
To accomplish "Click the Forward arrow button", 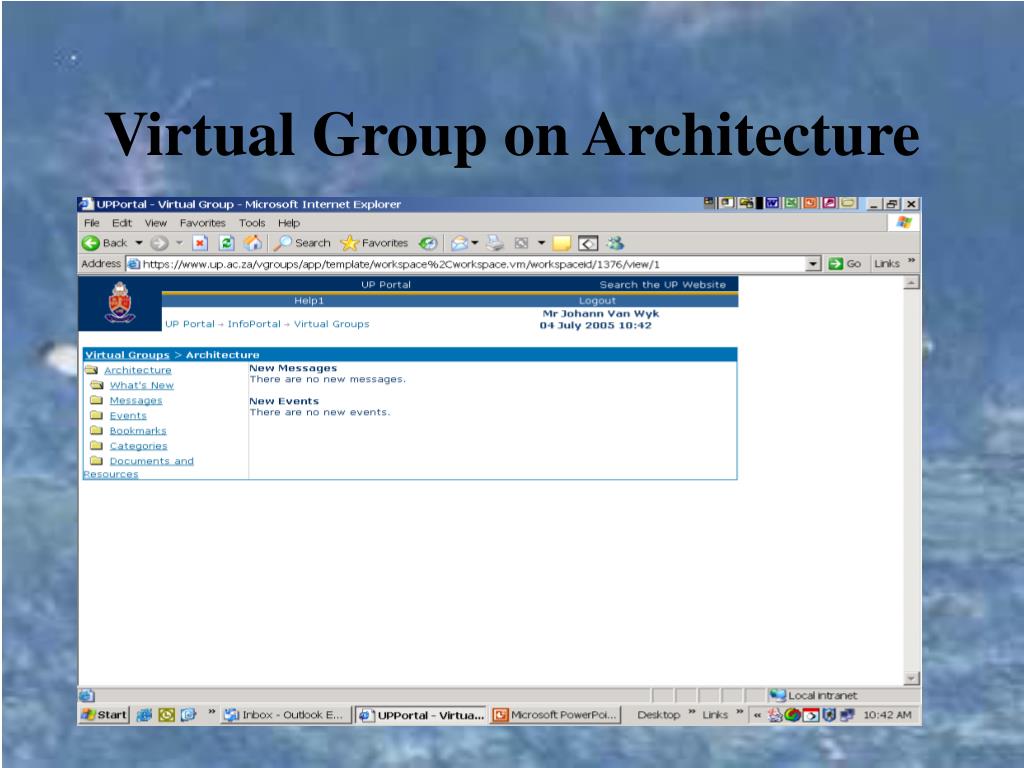I will pyautogui.click(x=159, y=243).
